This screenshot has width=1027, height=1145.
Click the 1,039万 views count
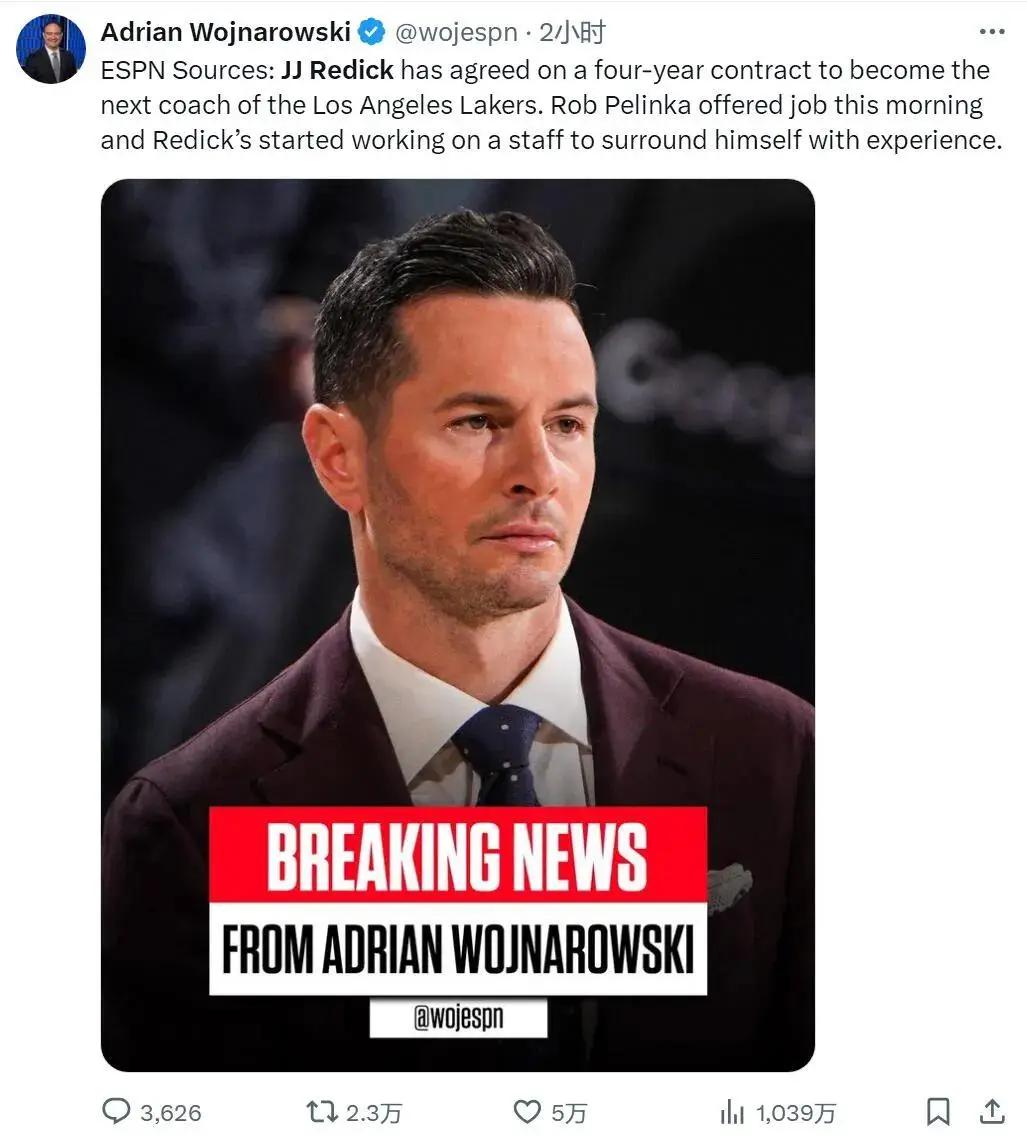pos(795,1113)
